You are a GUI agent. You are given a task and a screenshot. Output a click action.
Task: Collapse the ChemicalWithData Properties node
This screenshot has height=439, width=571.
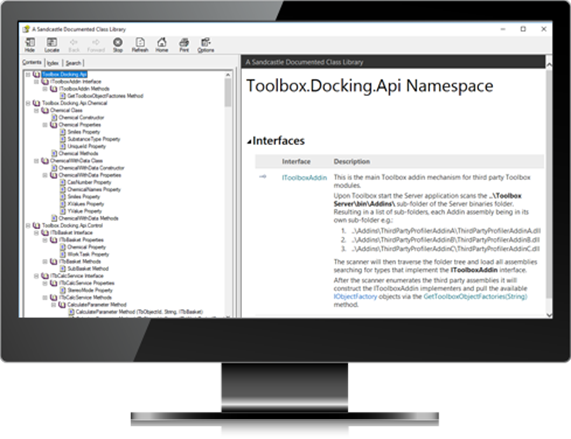coord(45,175)
